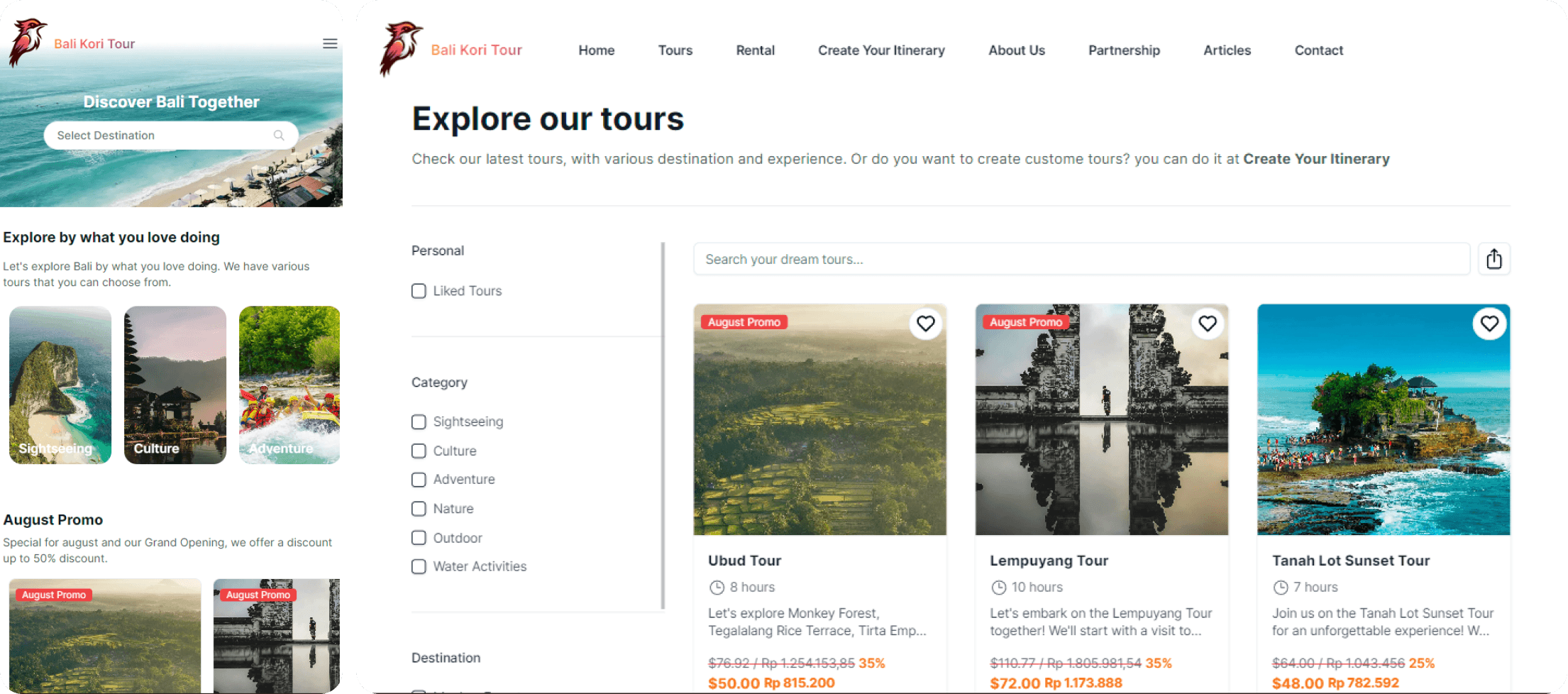
Task: Open the Partnership navigation item
Action: point(1124,50)
